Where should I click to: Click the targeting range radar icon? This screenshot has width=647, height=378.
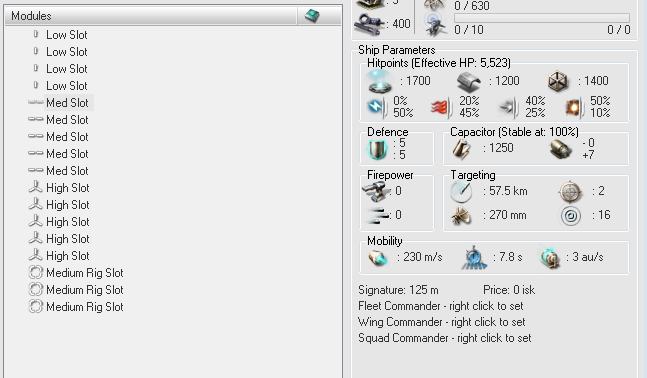click(x=461, y=191)
